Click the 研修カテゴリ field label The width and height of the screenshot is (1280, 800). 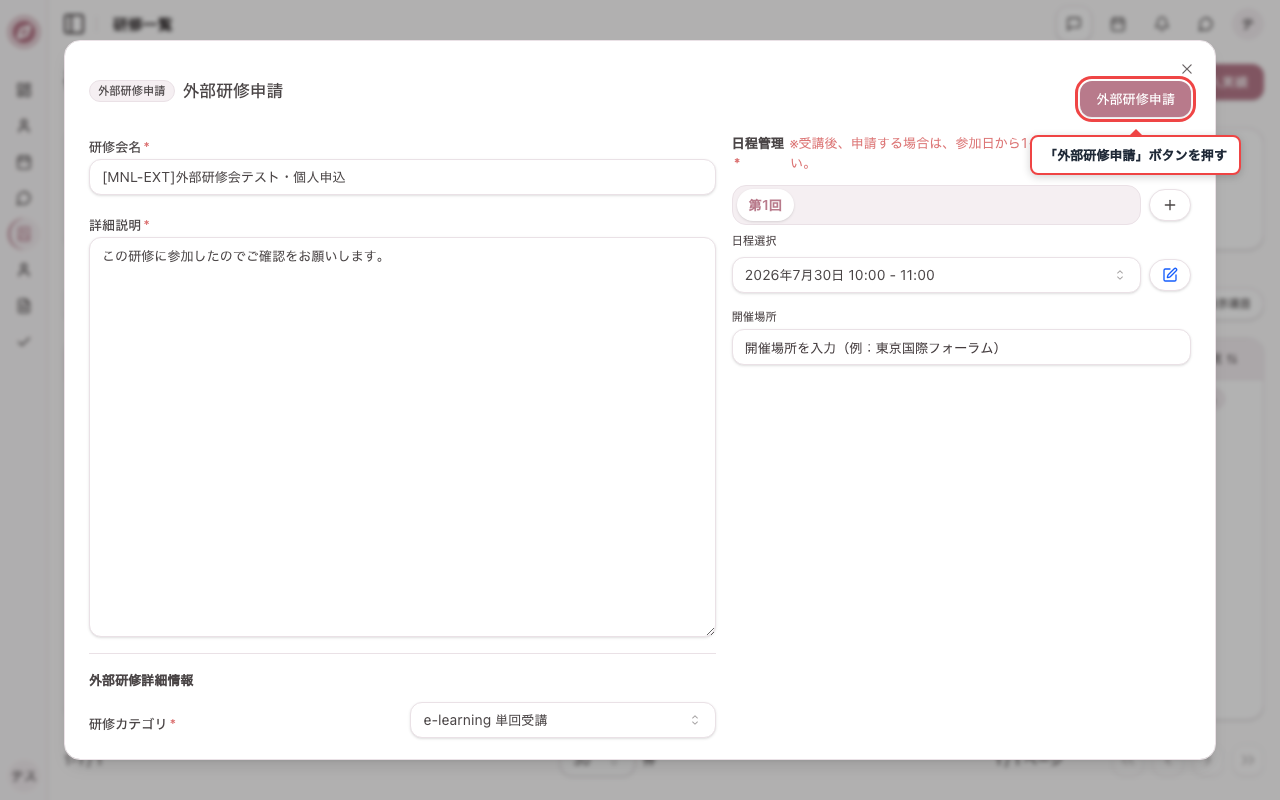(128, 723)
